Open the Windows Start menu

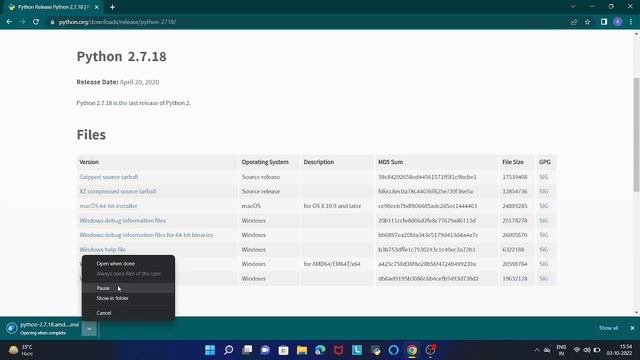(210, 350)
